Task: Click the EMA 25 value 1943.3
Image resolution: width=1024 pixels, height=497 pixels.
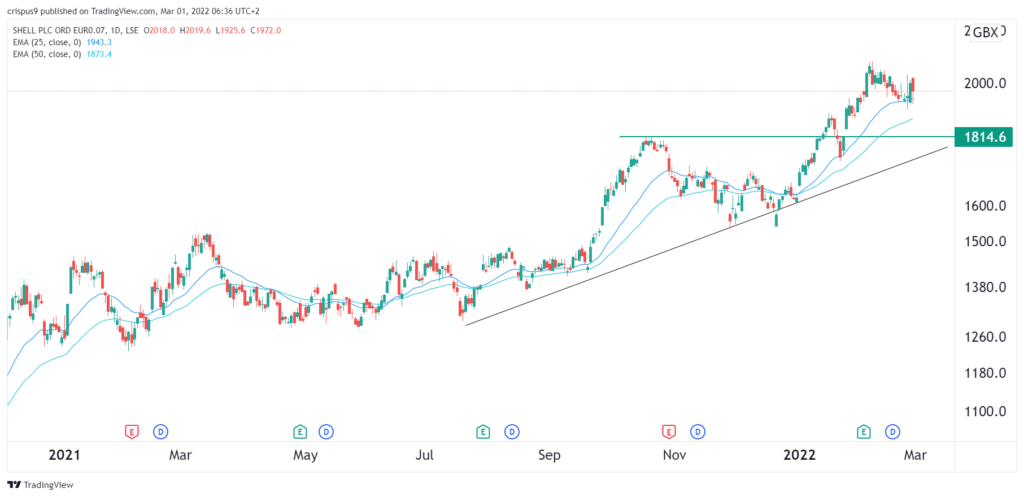Action: click(101, 42)
